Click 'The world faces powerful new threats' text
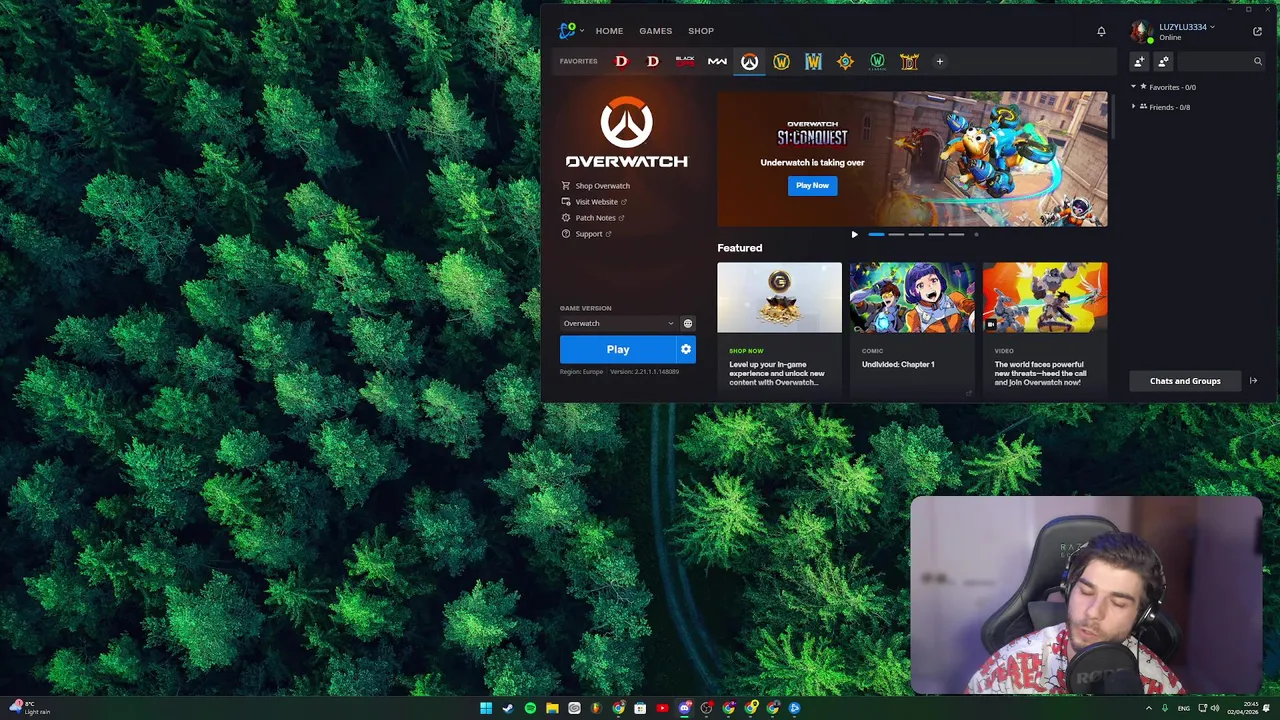Image resolution: width=1280 pixels, height=720 pixels. pyautogui.click(x=1040, y=373)
